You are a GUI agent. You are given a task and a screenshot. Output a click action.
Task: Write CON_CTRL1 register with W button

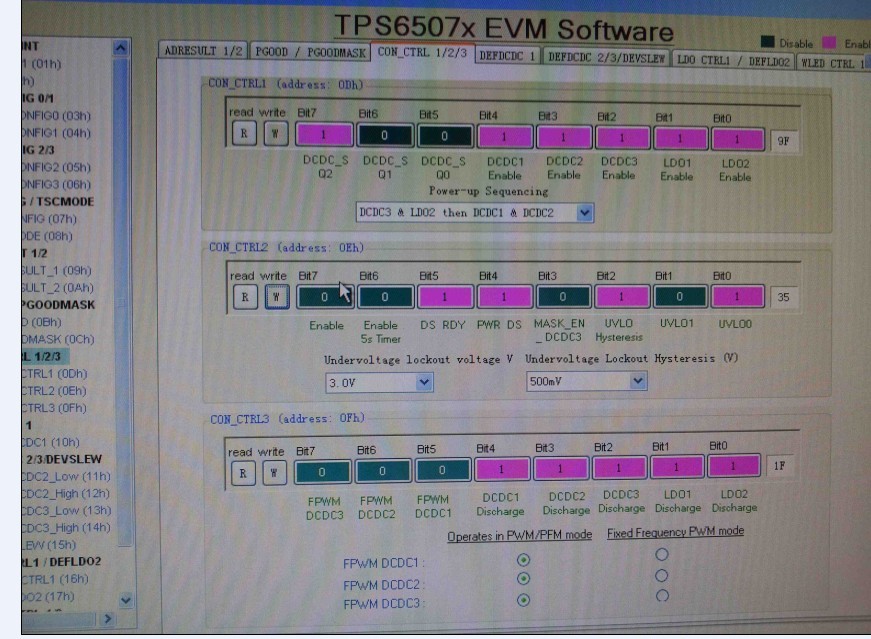(x=275, y=134)
